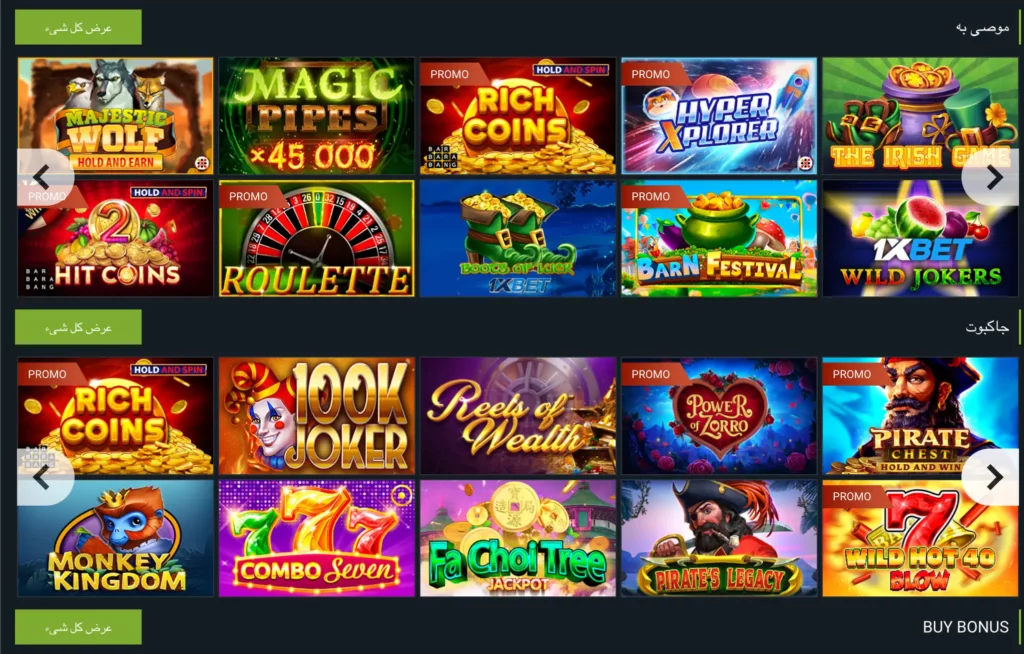Screen dimensions: 1024x654
Task: Select the Reels of Wealth game
Action: tap(518, 416)
